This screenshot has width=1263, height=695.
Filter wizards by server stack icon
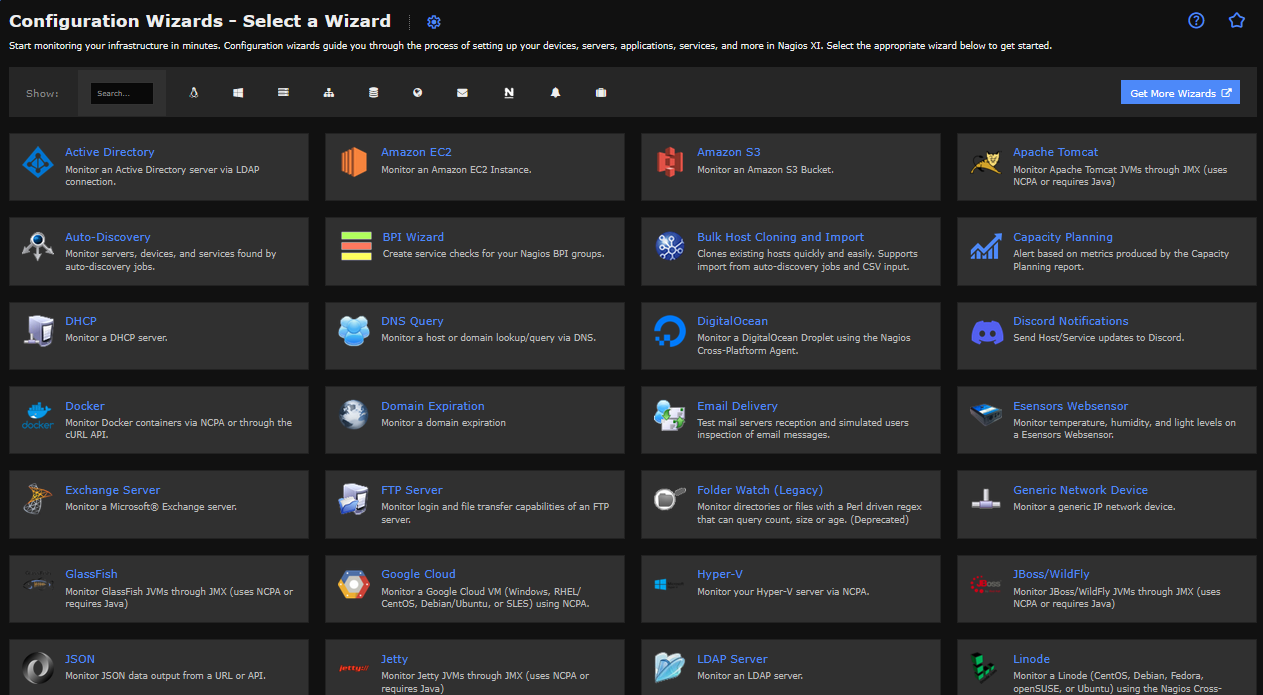coord(283,93)
